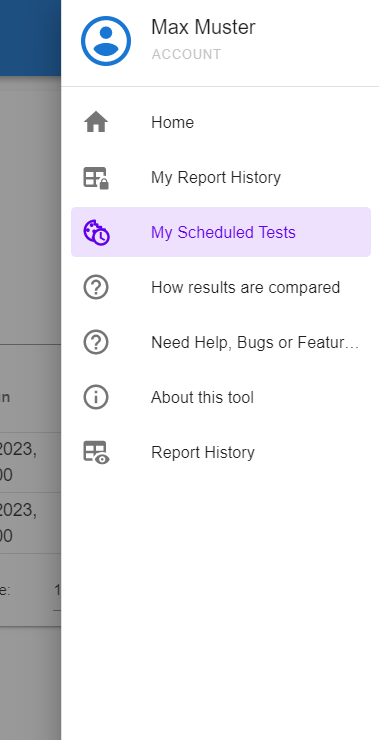The image size is (379, 740).
Task: Open the My Report History text label
Action: pos(216,177)
